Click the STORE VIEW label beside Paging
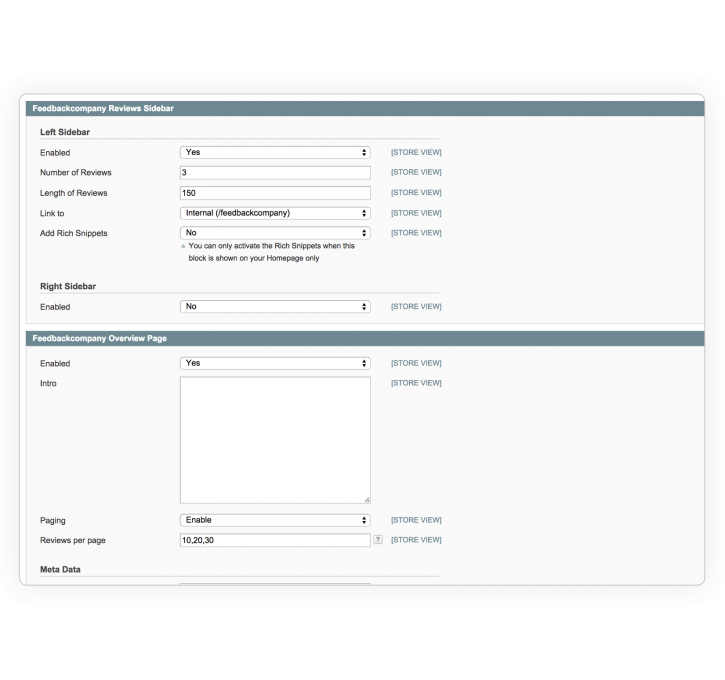The height and width of the screenshot is (680, 725). coord(416,520)
